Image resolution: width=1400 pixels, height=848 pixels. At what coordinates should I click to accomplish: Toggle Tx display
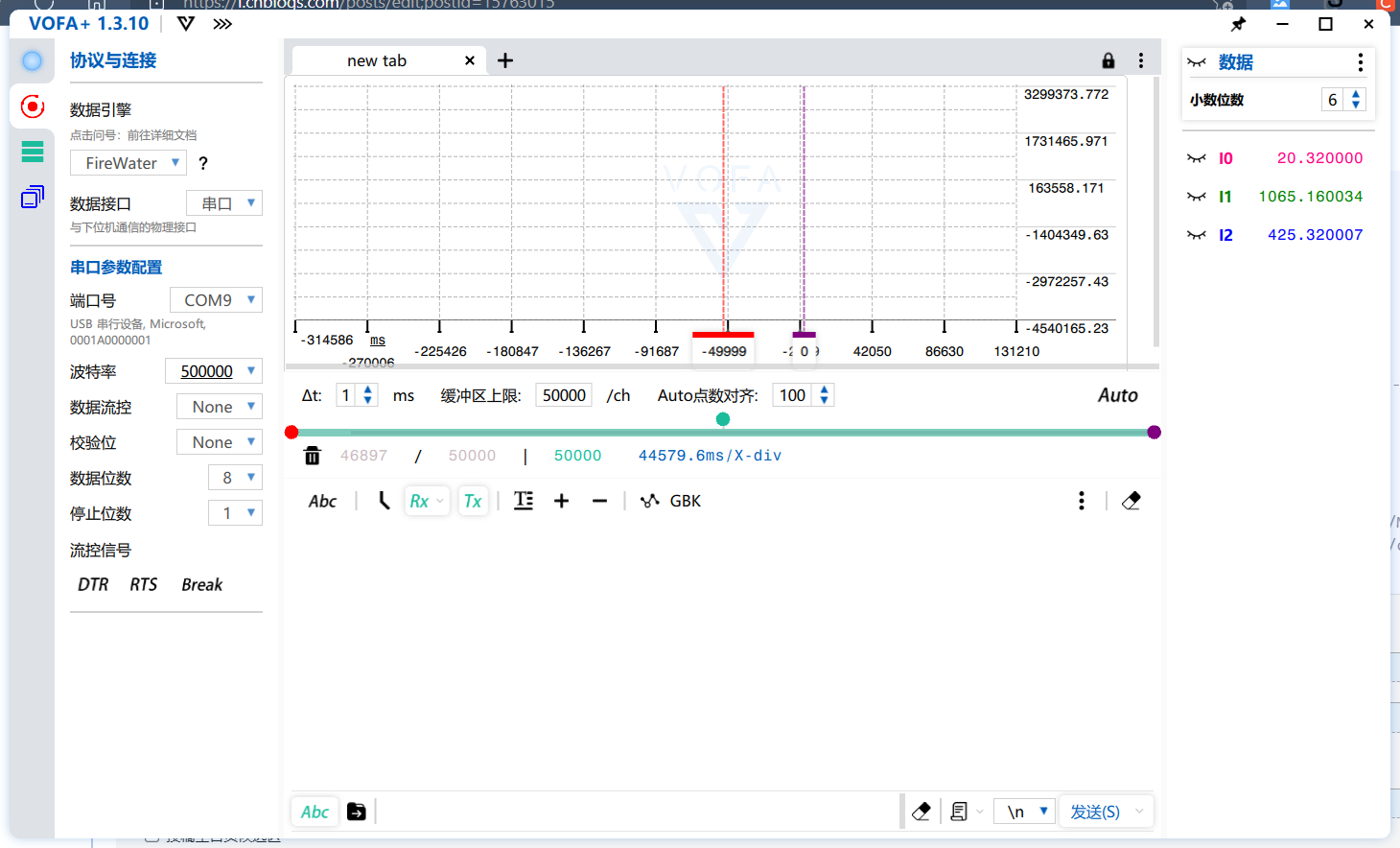click(x=473, y=501)
